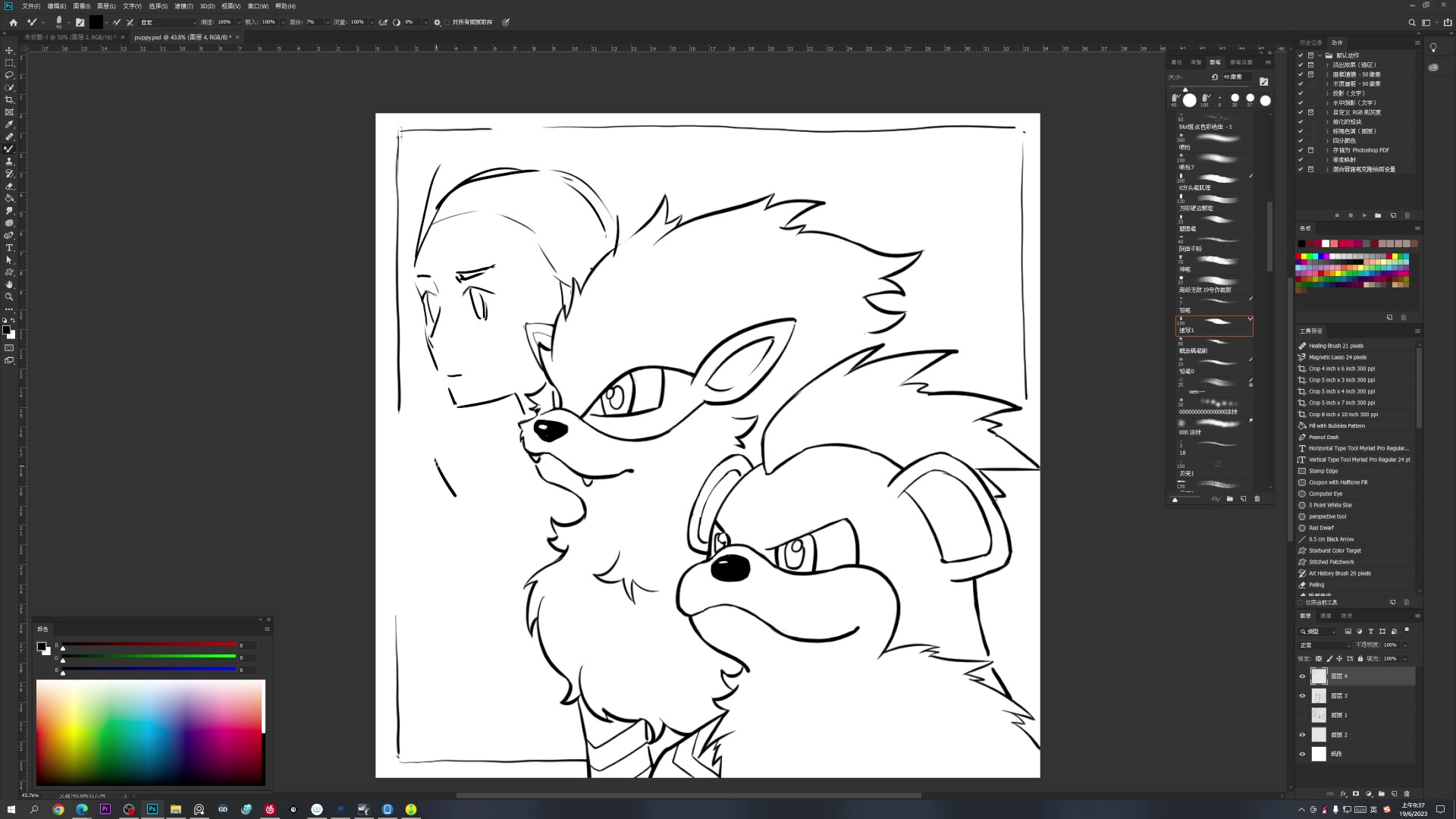The width and height of the screenshot is (1456, 819).
Task: Show hidden layer 图层 1
Action: pos(1303,715)
